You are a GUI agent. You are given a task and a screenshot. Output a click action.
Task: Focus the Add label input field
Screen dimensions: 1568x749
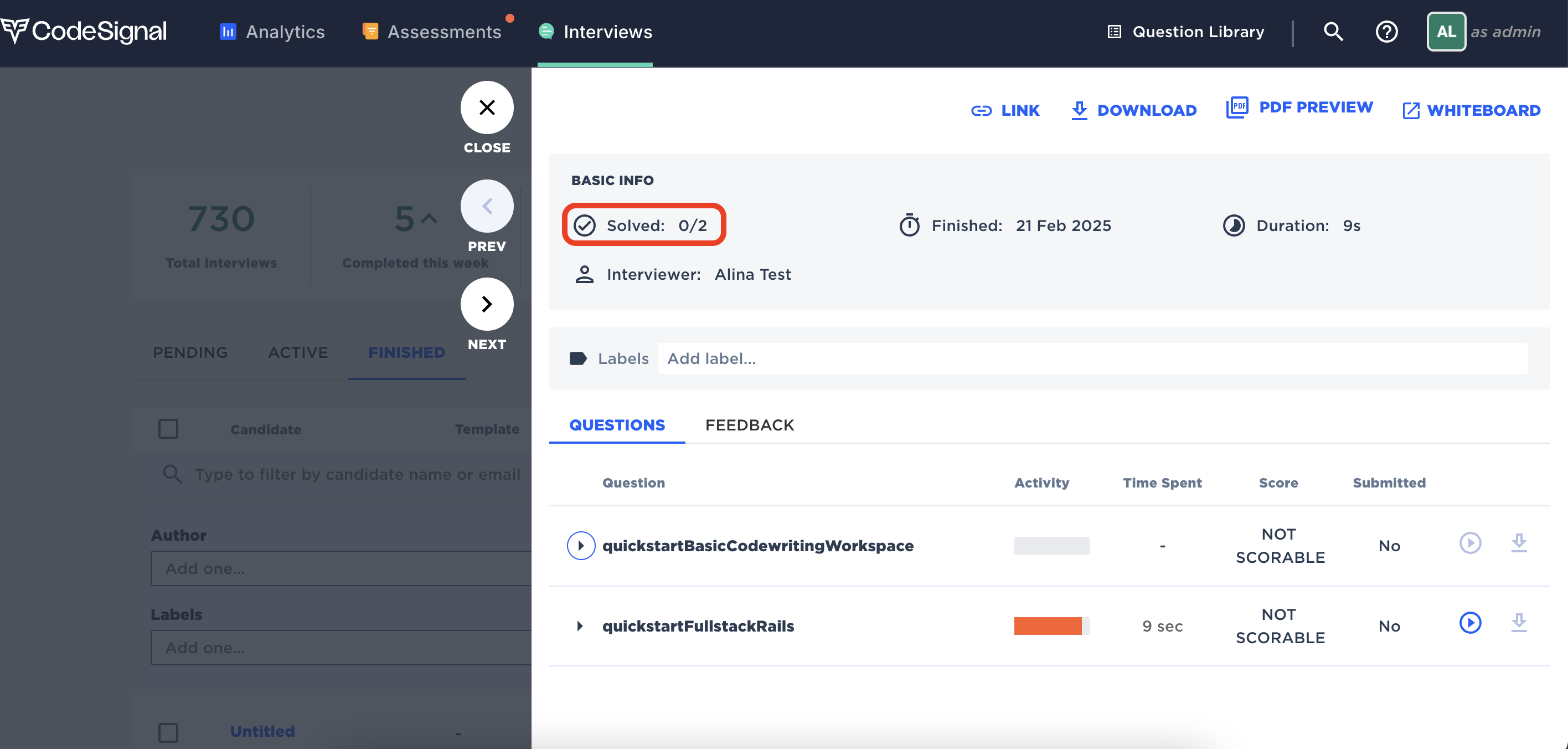1092,358
